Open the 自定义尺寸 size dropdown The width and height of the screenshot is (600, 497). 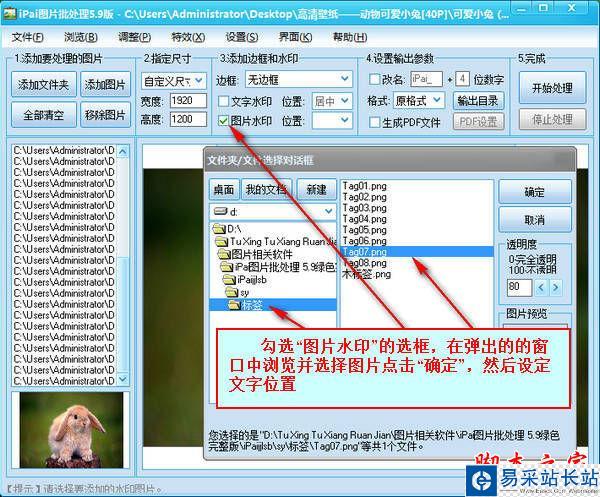(x=174, y=81)
